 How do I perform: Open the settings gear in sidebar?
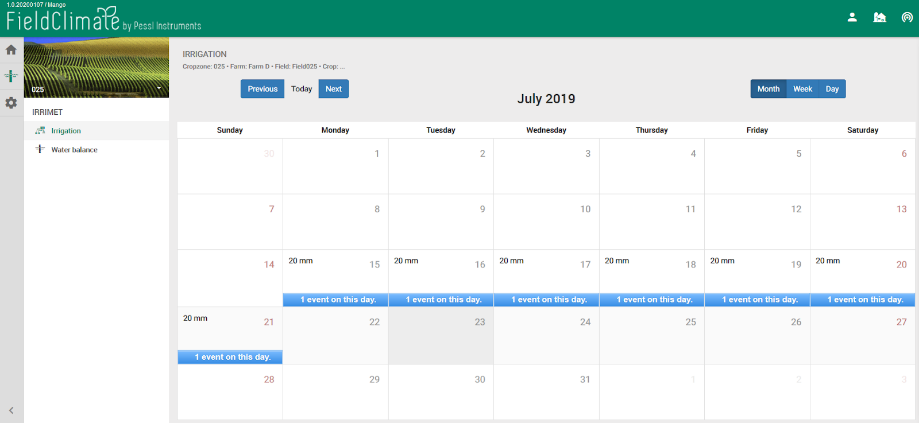pos(11,103)
